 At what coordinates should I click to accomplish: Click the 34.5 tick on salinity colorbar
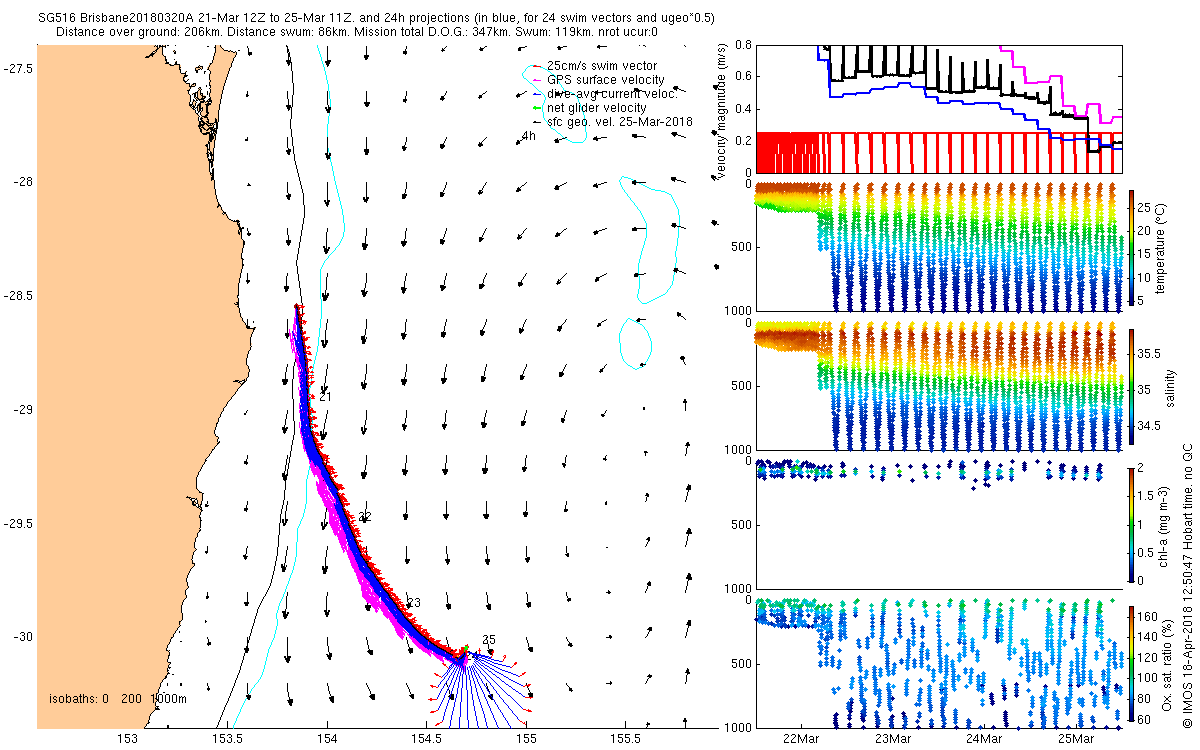tap(1147, 425)
